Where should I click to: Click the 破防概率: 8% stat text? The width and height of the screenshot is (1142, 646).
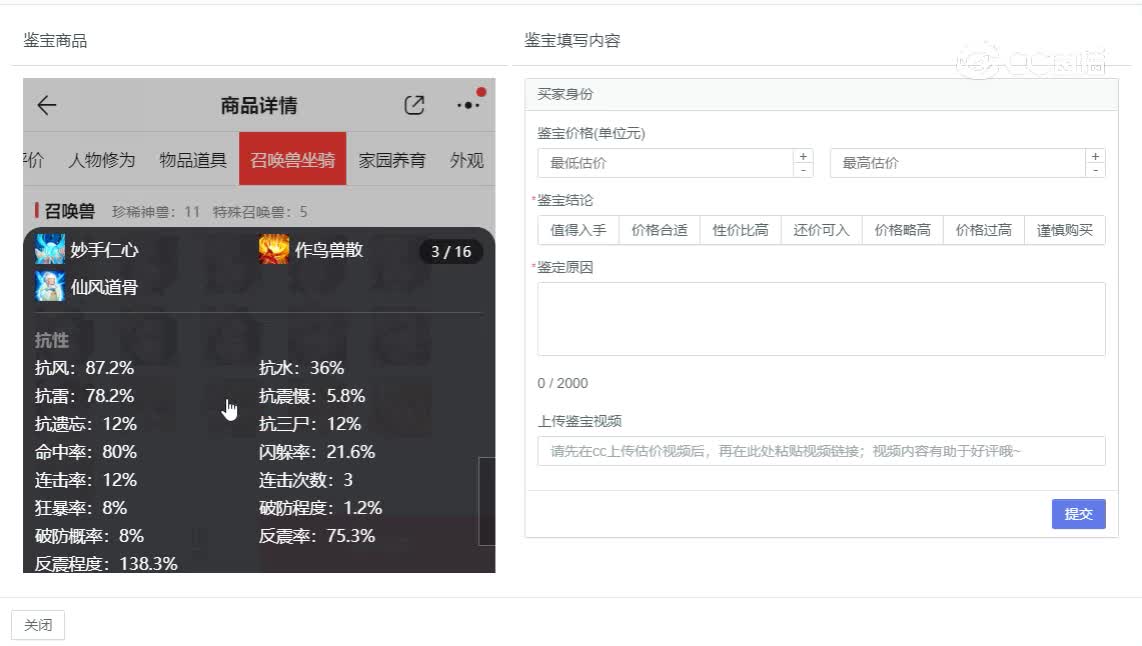(x=90, y=536)
